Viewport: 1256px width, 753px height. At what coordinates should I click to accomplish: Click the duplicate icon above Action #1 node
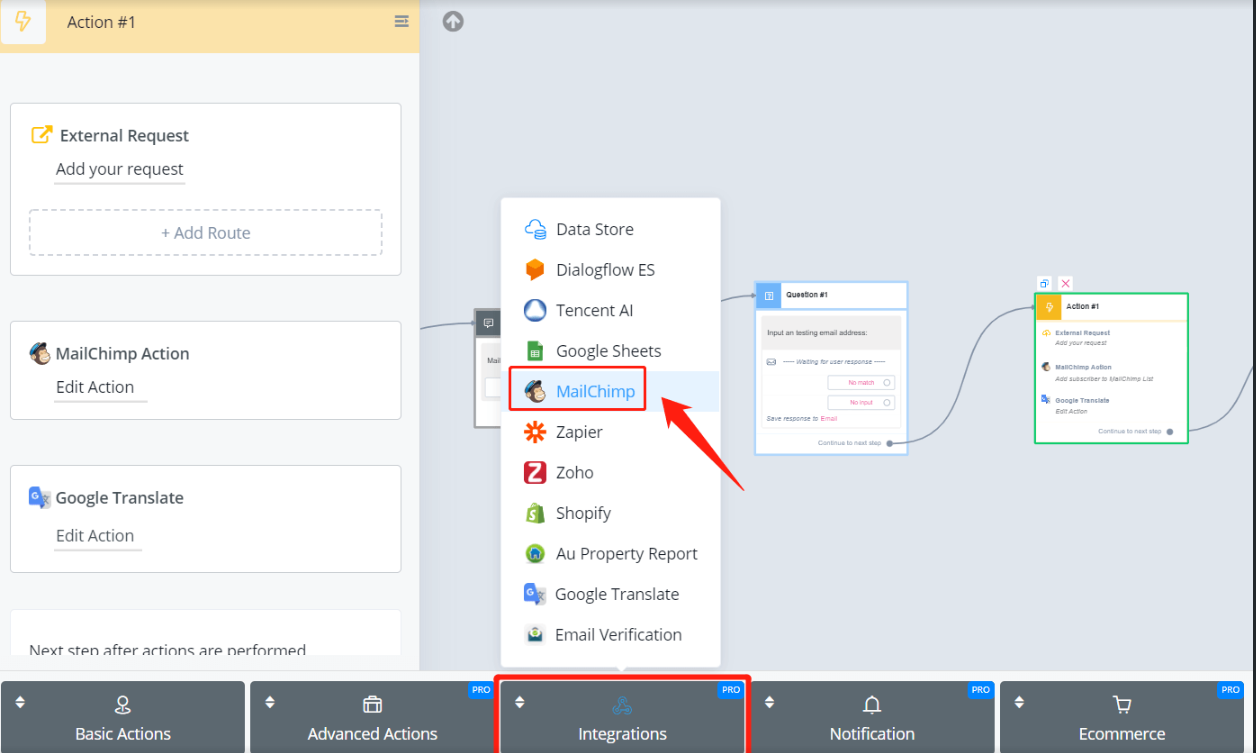point(1045,284)
